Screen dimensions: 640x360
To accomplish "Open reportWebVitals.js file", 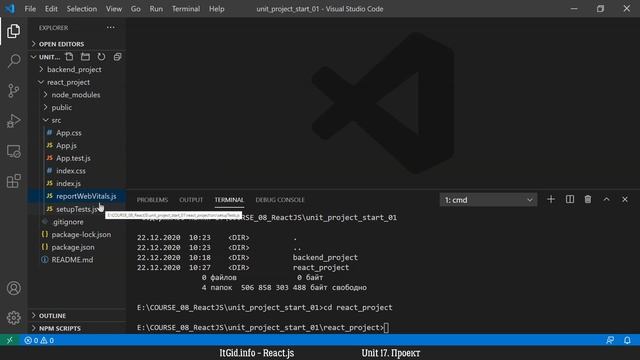I will point(77,196).
